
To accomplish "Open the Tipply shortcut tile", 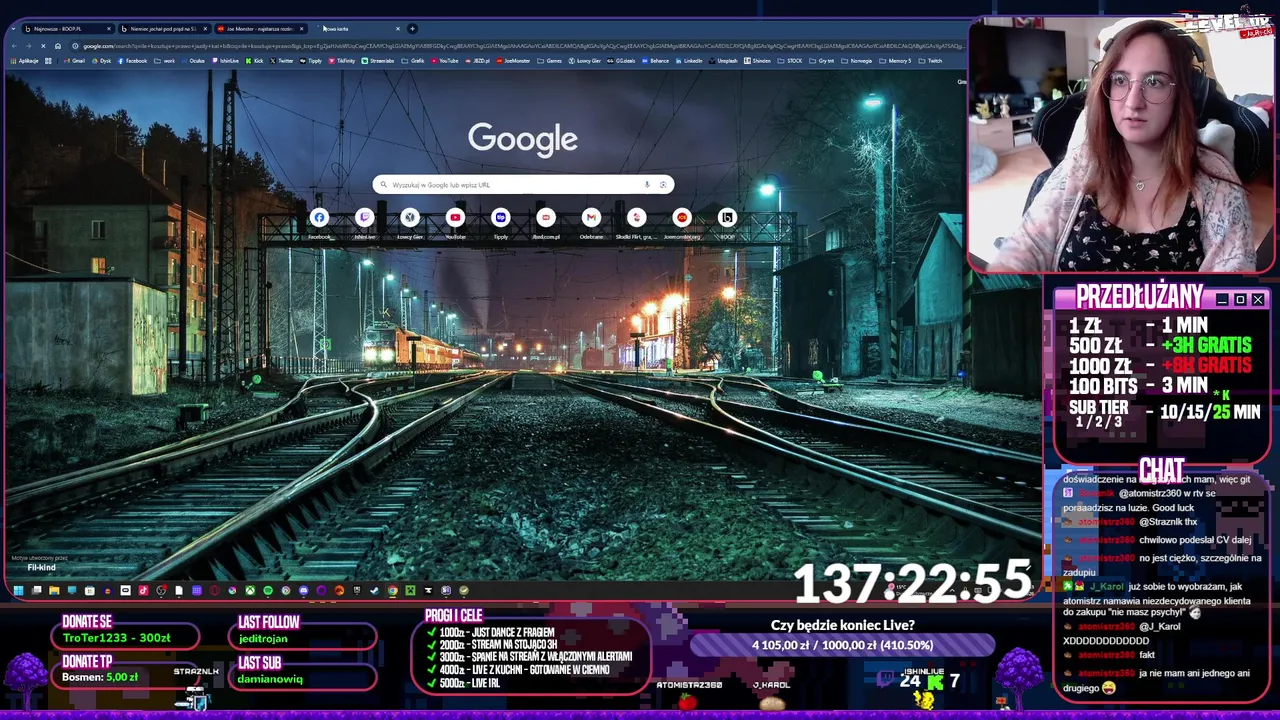I will click(x=500, y=222).
